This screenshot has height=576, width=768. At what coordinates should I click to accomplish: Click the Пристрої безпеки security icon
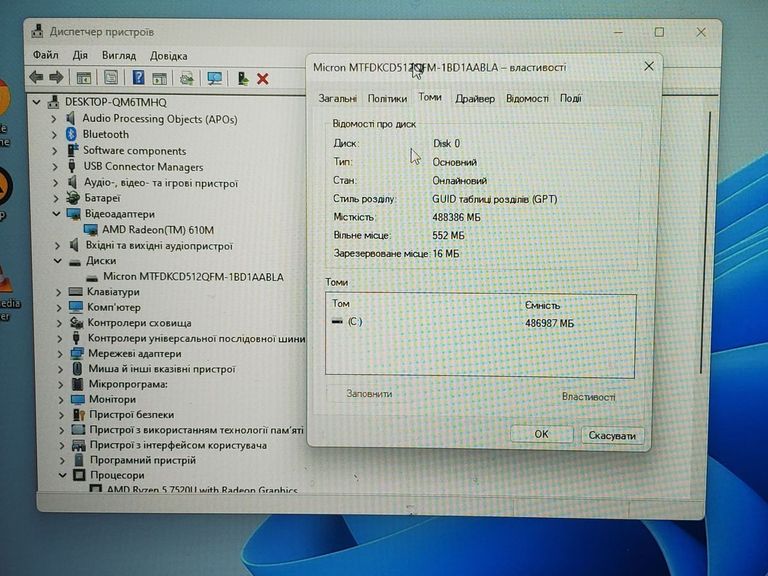pyautogui.click(x=78, y=414)
